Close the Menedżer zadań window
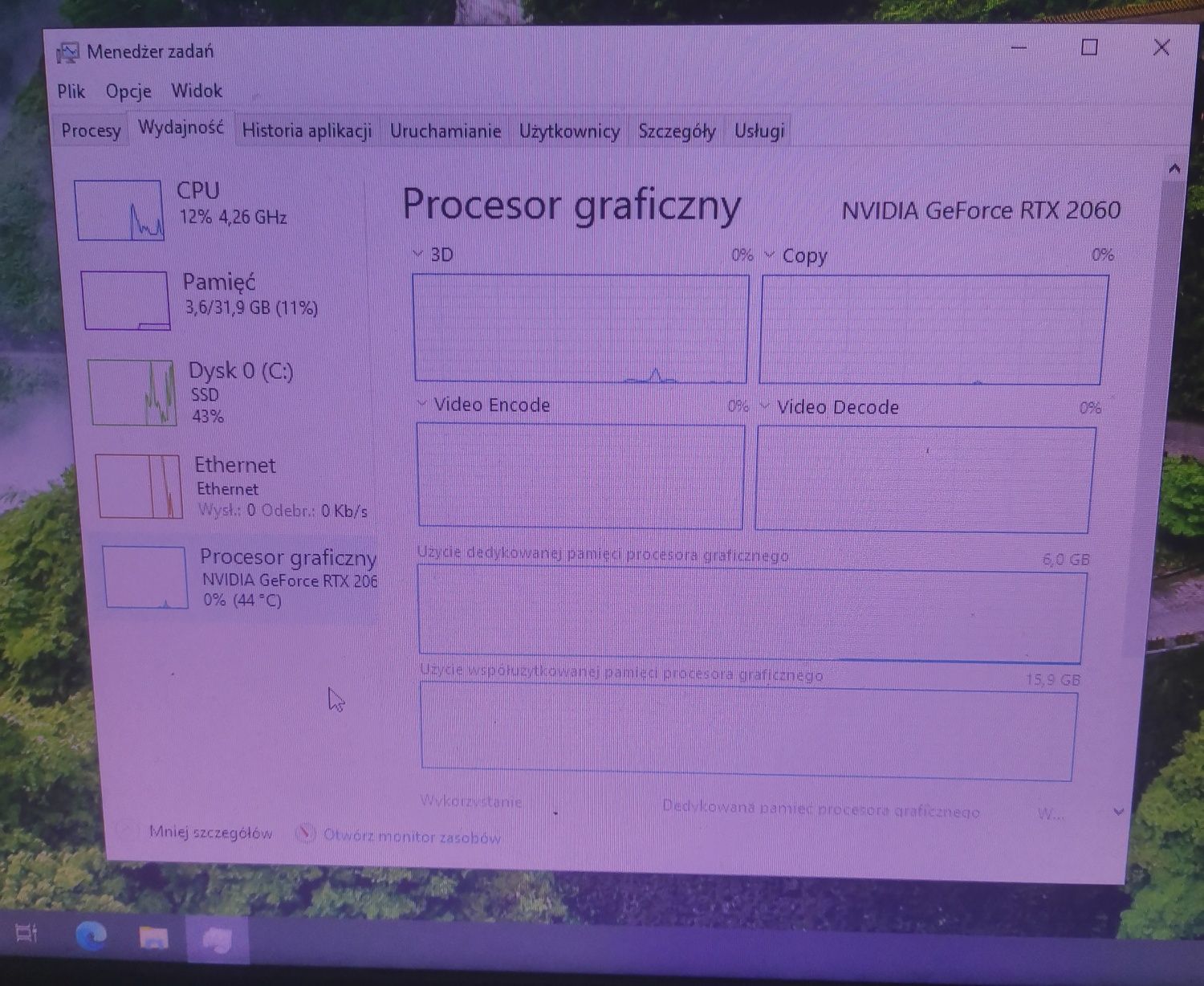1204x986 pixels. pyautogui.click(x=1161, y=47)
